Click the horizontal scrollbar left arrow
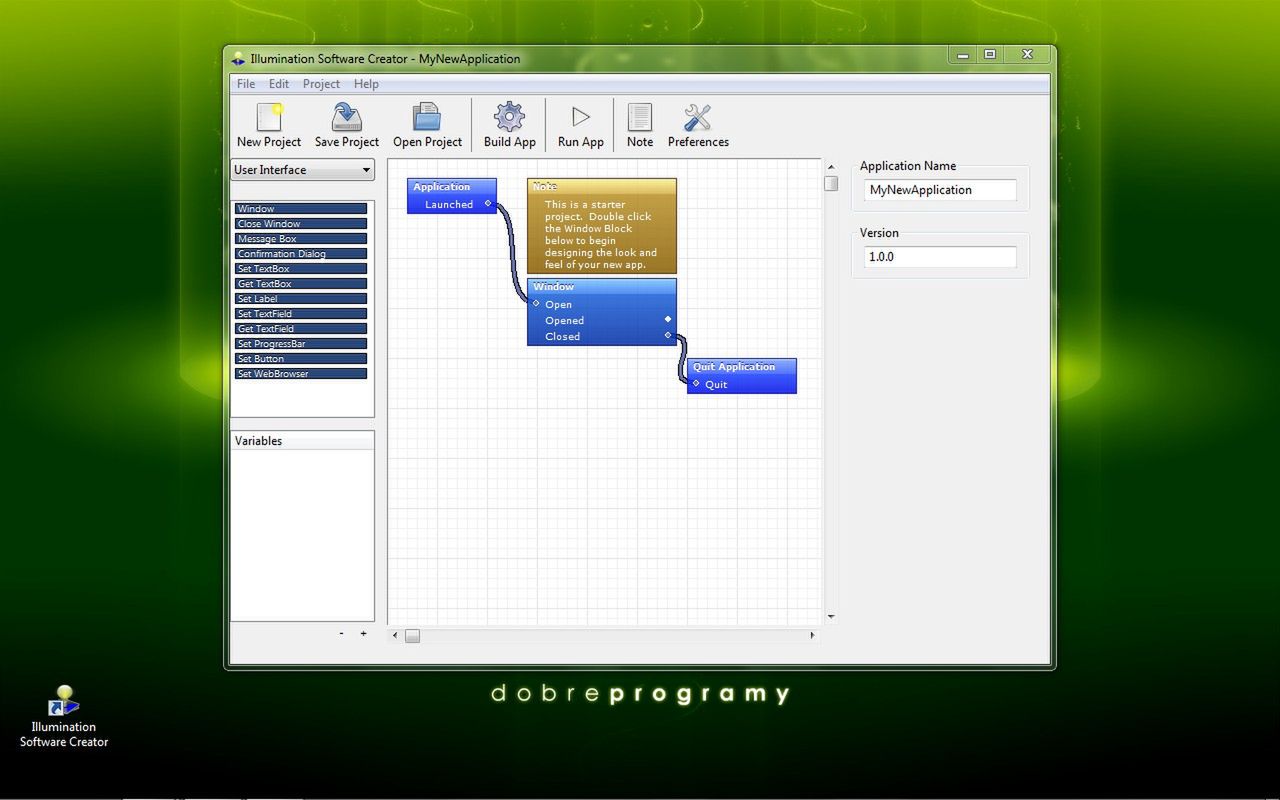The width and height of the screenshot is (1280, 800). pos(395,635)
